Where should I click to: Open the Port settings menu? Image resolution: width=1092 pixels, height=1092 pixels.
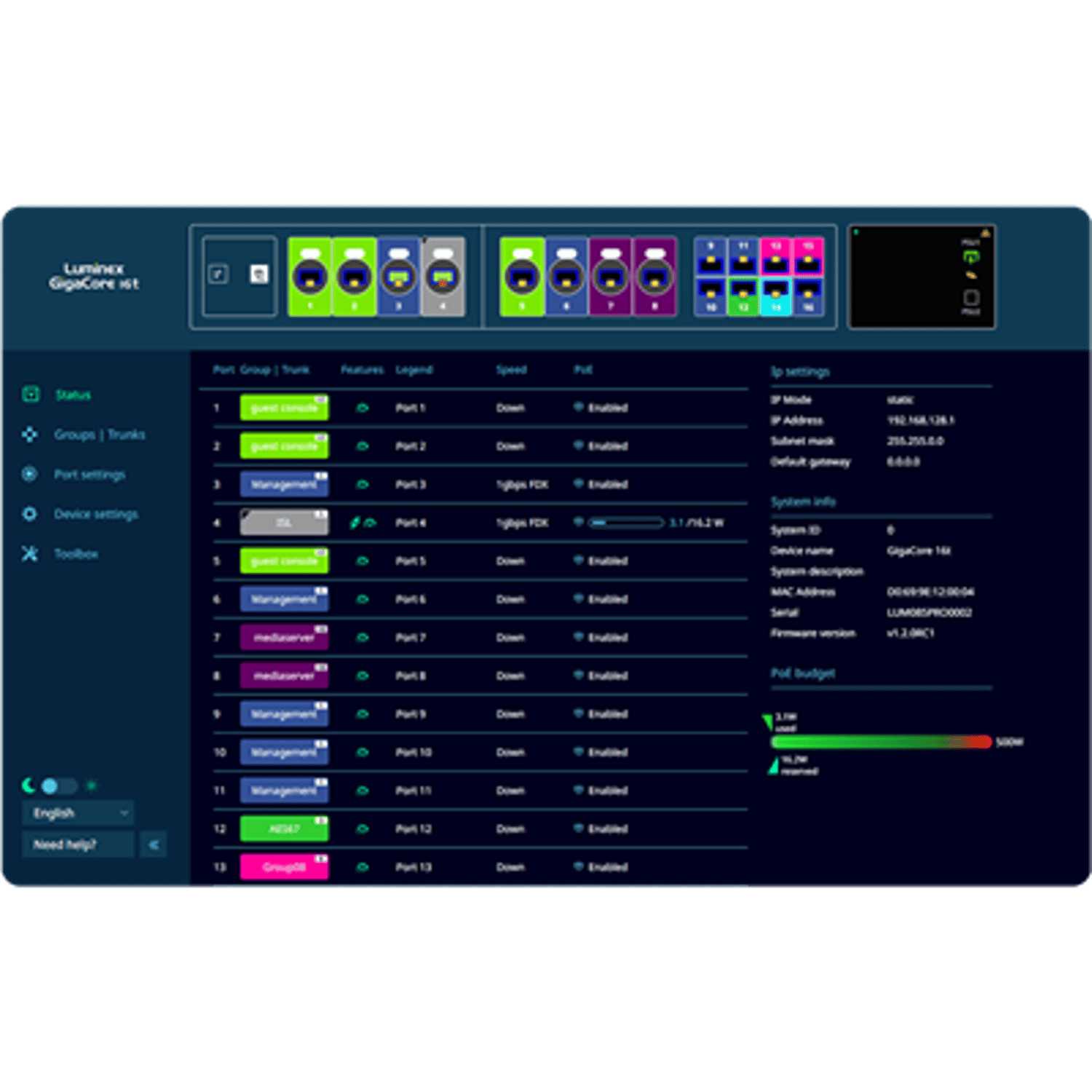[90, 475]
